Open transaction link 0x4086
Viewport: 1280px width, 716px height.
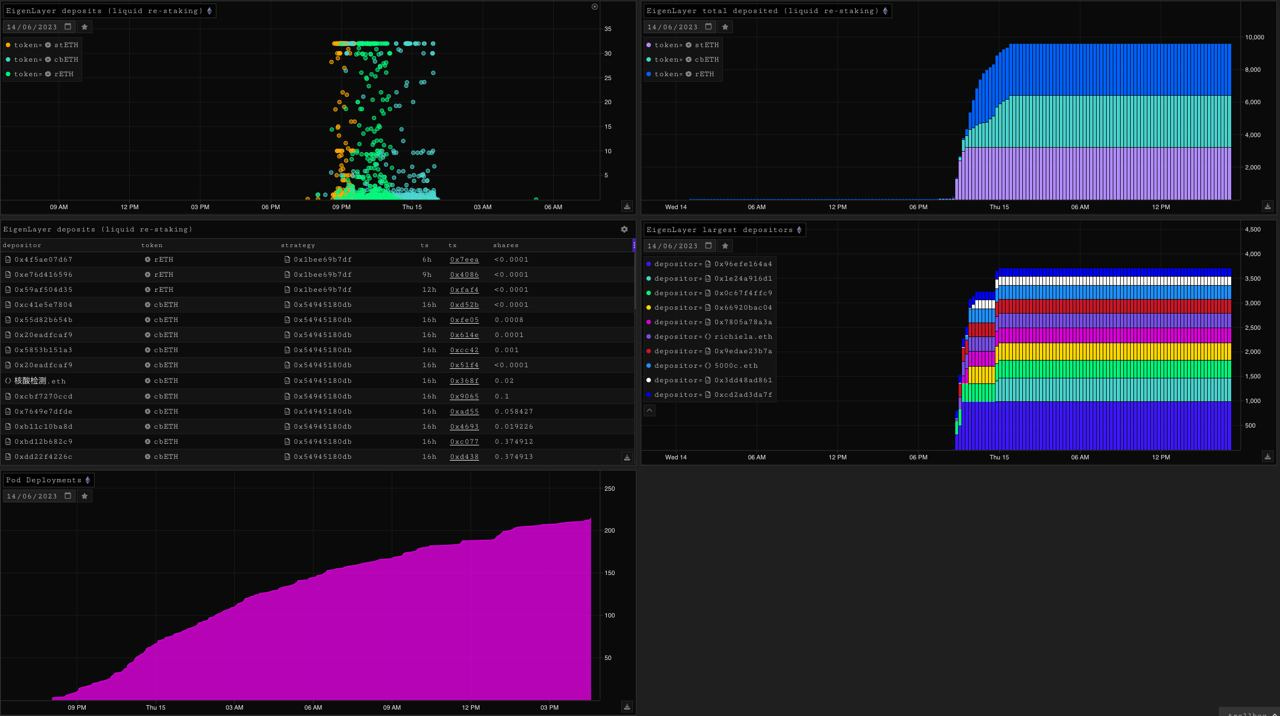click(464, 275)
